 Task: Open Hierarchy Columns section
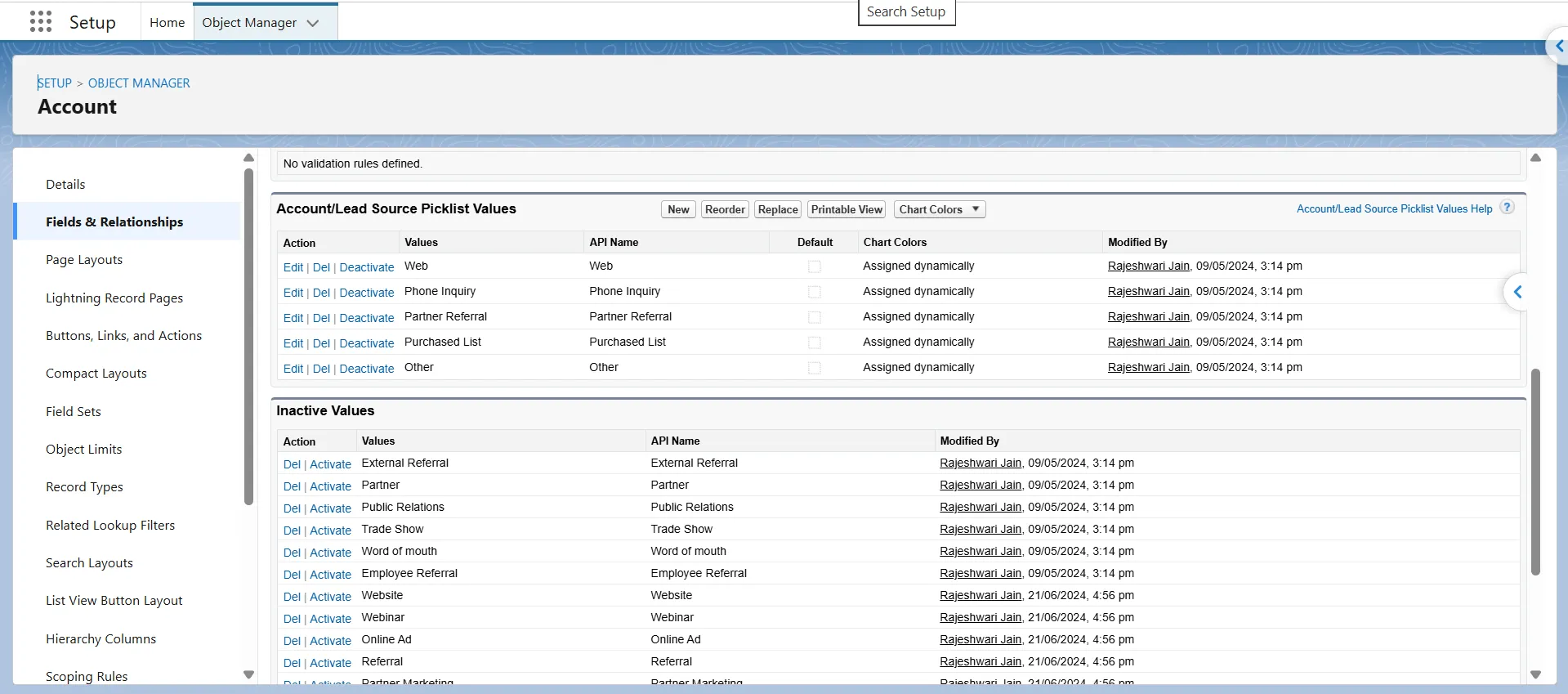(101, 638)
